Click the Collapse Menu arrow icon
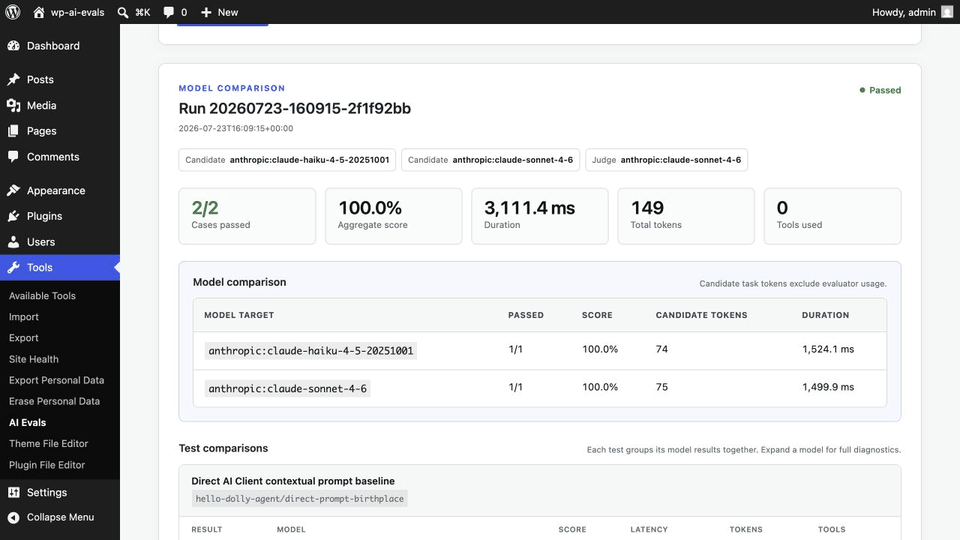Screen dimensions: 960x540 click(x=13, y=517)
